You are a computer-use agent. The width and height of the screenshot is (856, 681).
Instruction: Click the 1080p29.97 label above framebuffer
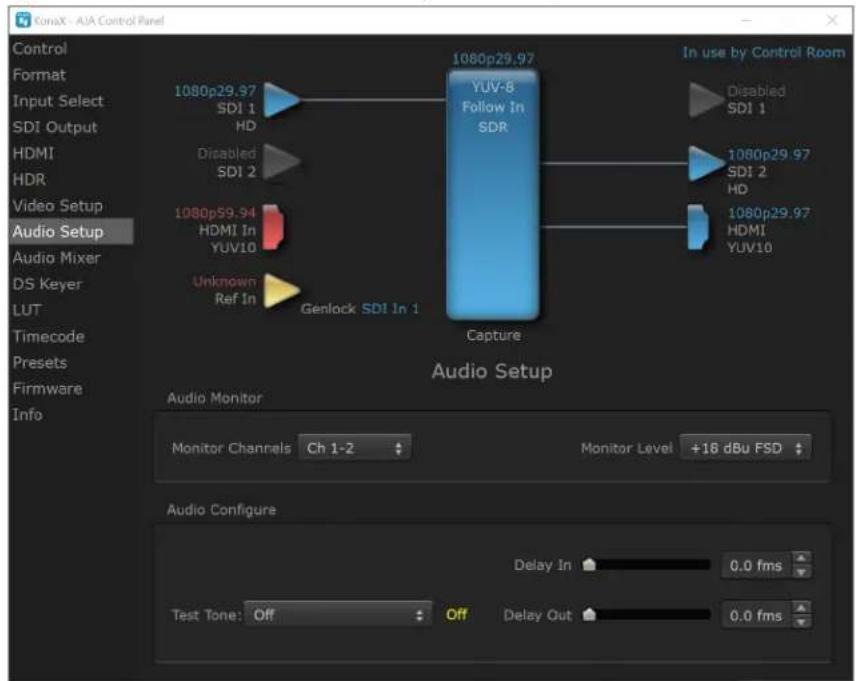pyautogui.click(x=493, y=59)
